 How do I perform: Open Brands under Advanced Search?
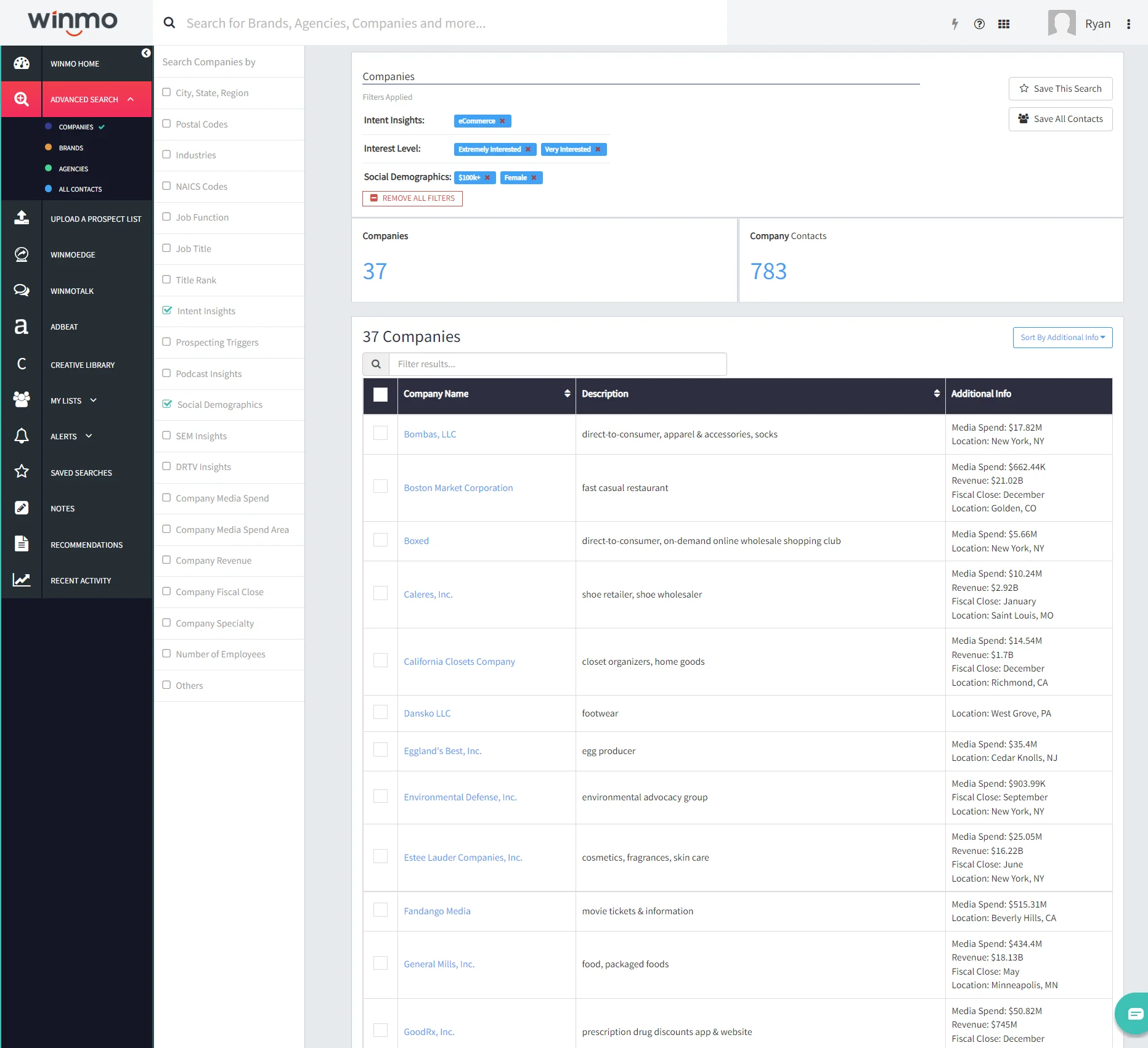71,148
